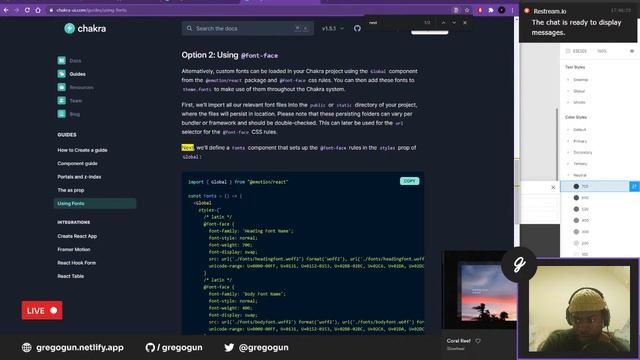Screen dimensions: 640x360
Task: Click the browser back arrow
Action: pyautogui.click(x=6, y=10)
